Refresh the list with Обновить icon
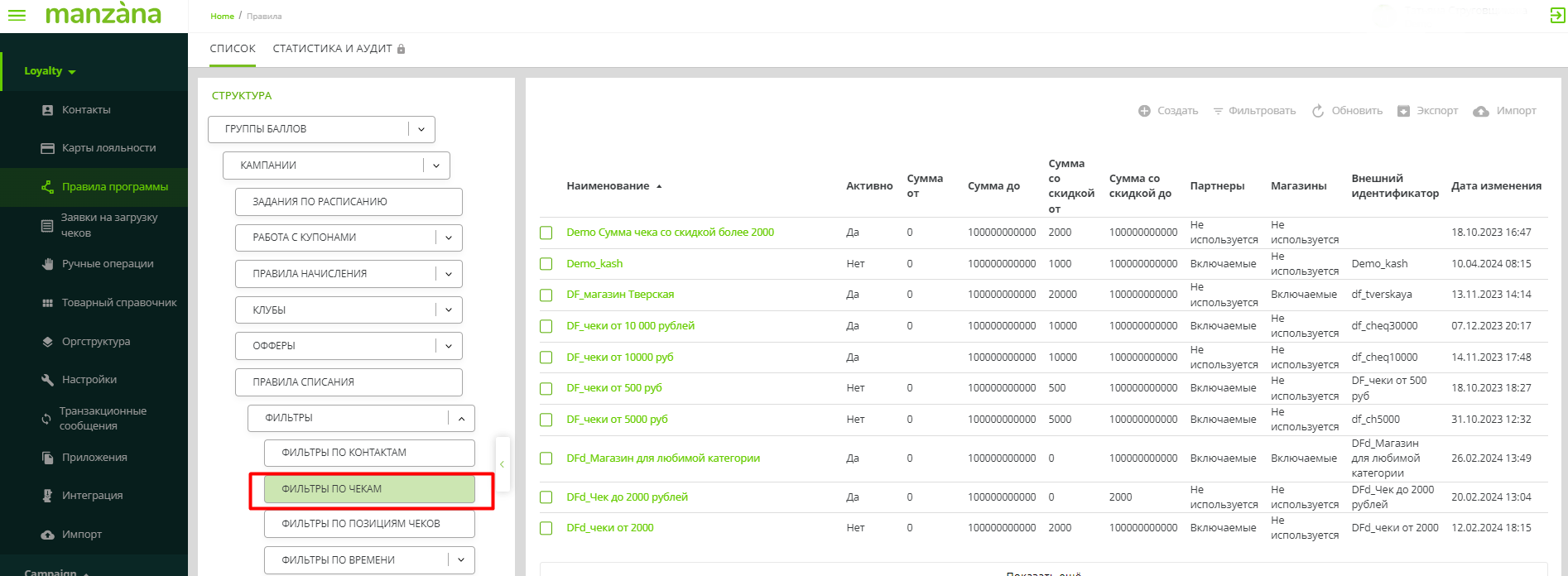1568x576 pixels. click(x=1318, y=111)
